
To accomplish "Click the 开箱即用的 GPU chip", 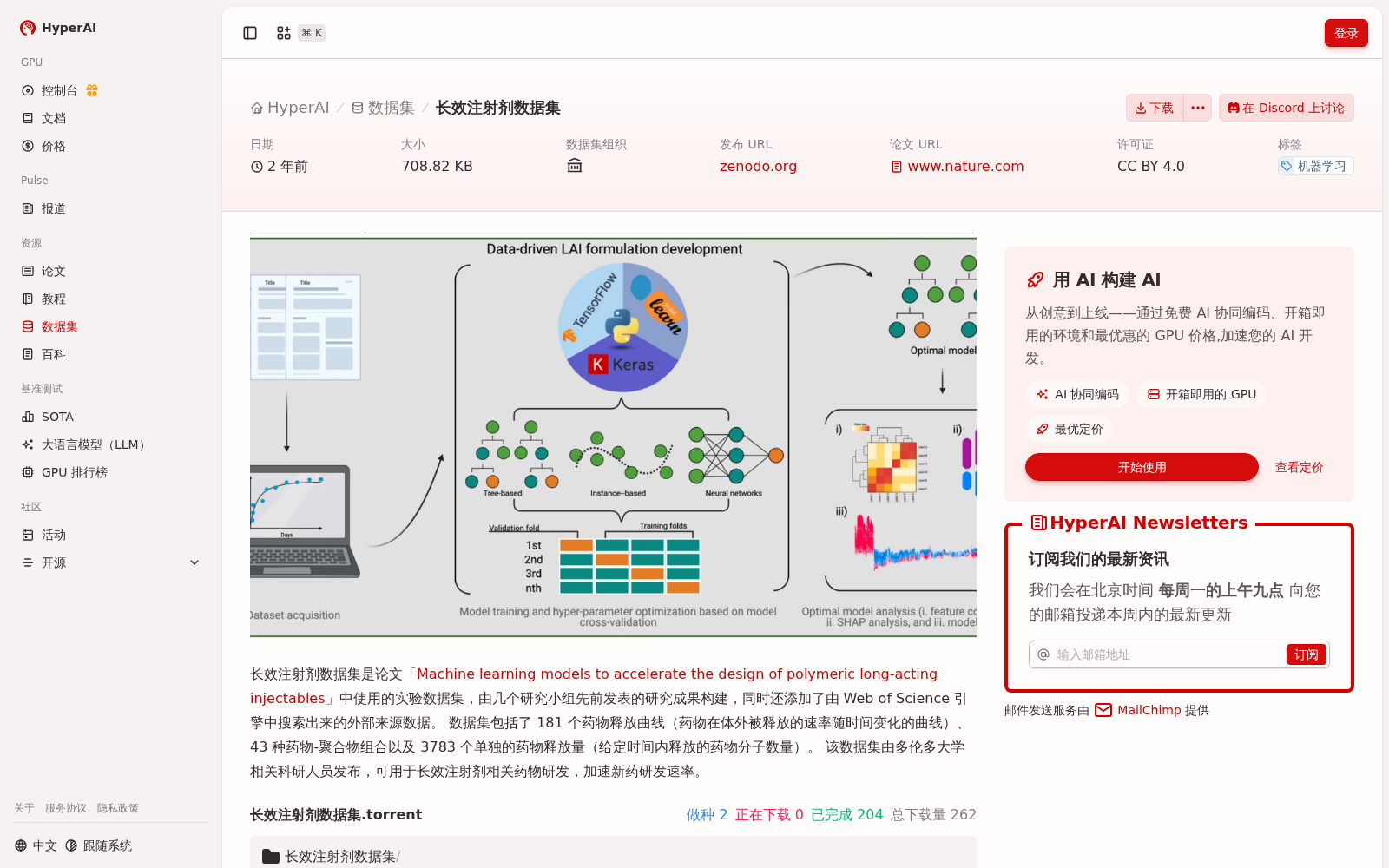I will (1201, 394).
